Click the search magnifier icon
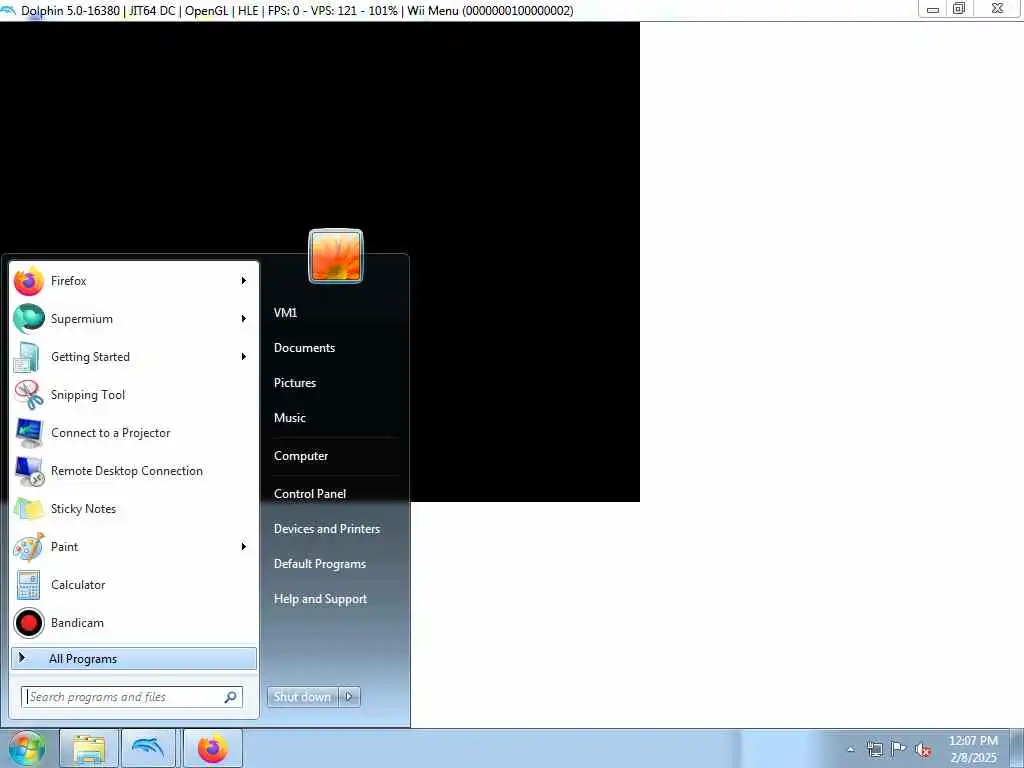 [231, 697]
